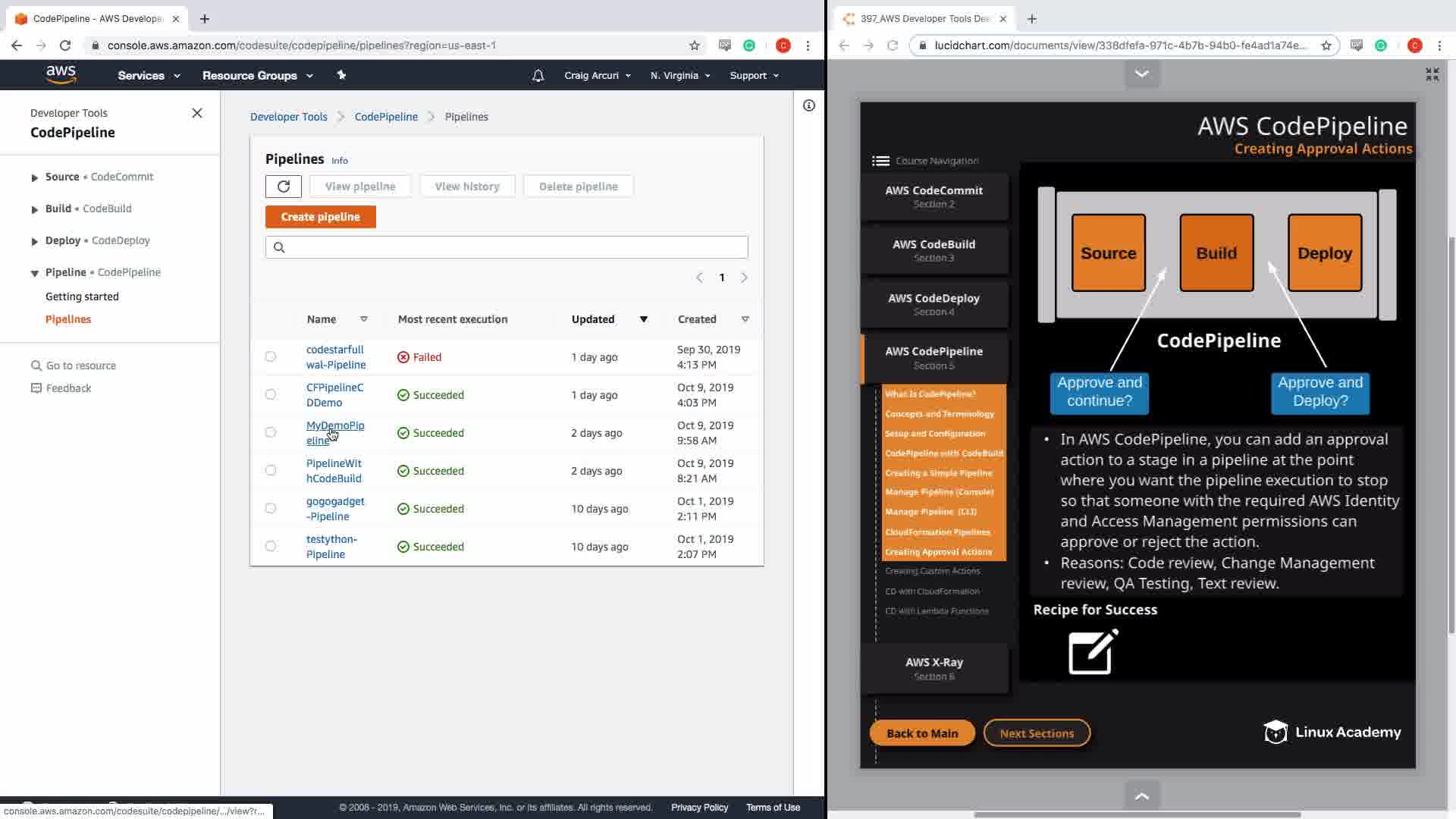
Task: Select the codestarfullwal-Pipeline radio button
Action: coord(271,356)
